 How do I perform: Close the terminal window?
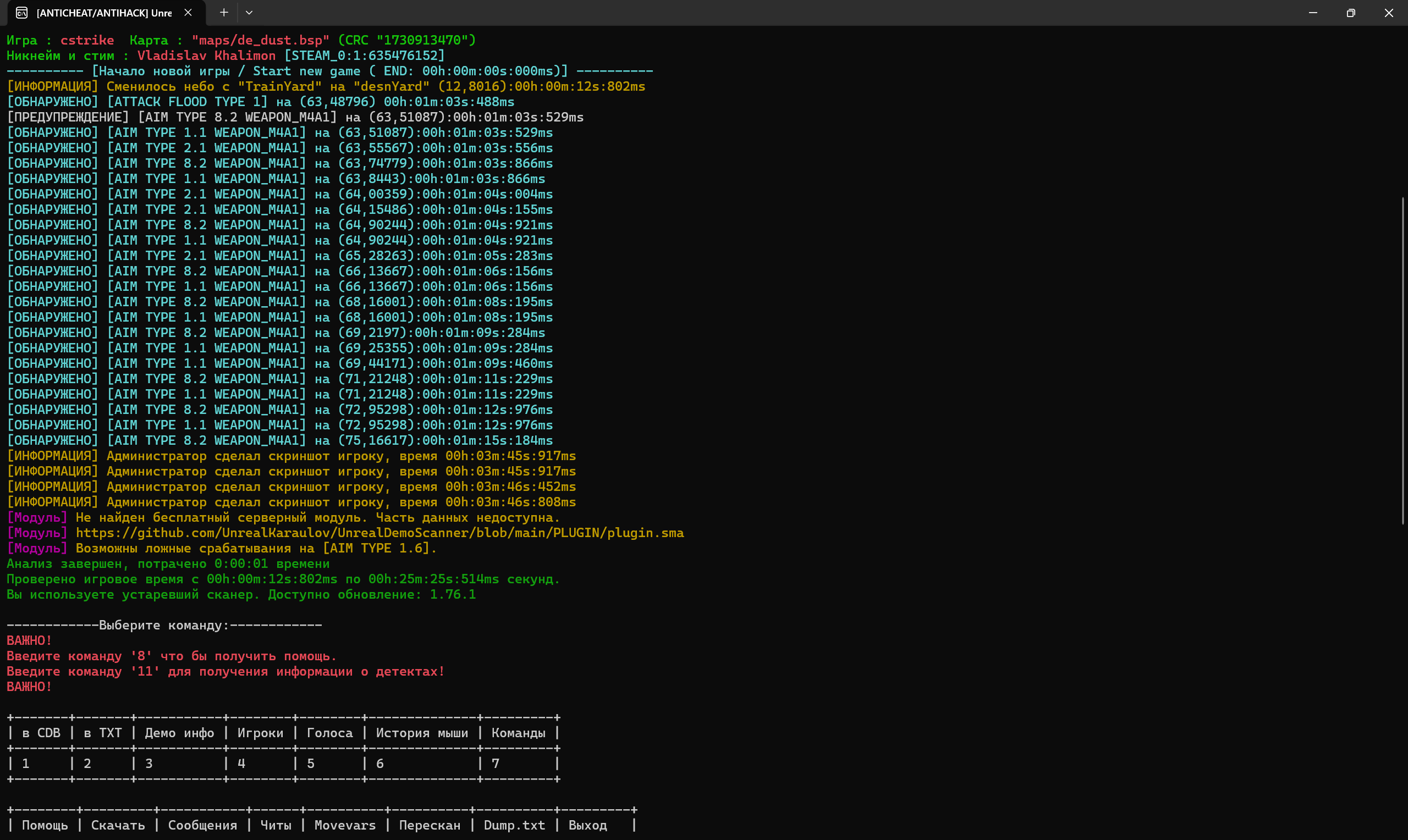(1389, 13)
